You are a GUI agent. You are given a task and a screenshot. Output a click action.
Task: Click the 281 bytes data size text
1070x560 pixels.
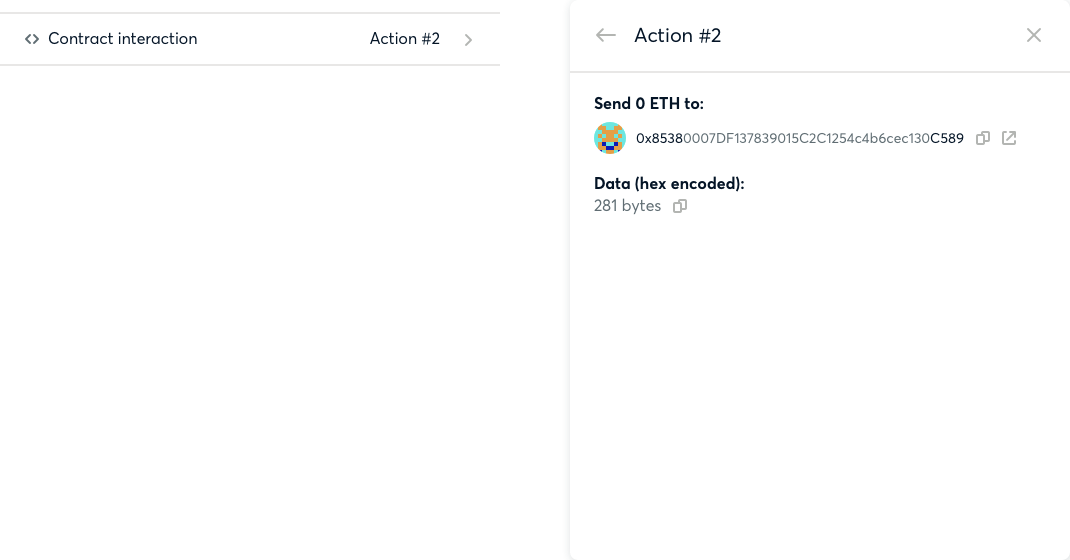click(x=627, y=206)
